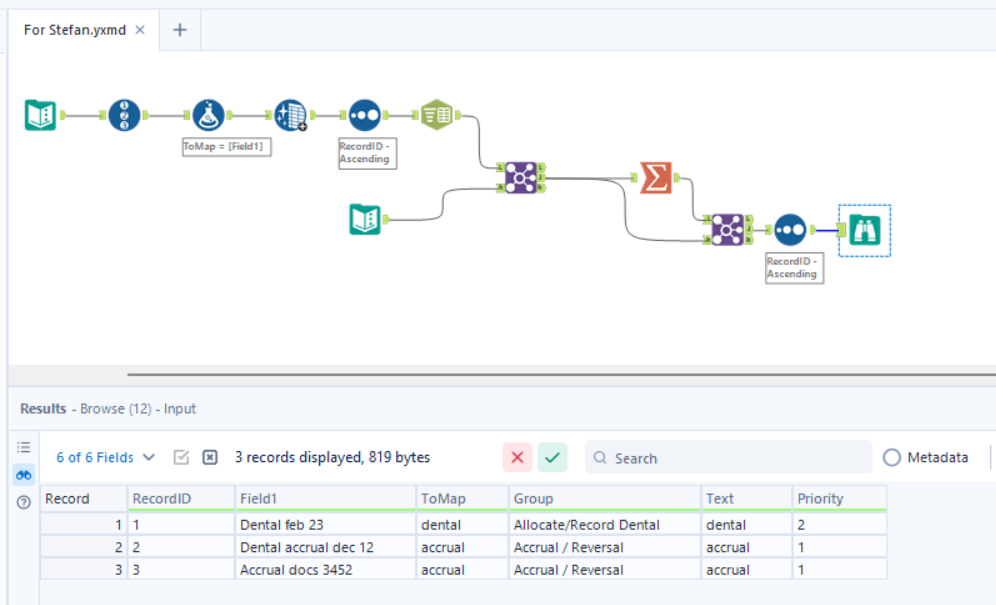The image size is (996, 605).
Task: Select row number 2 in Record column
Action: [x=84, y=547]
